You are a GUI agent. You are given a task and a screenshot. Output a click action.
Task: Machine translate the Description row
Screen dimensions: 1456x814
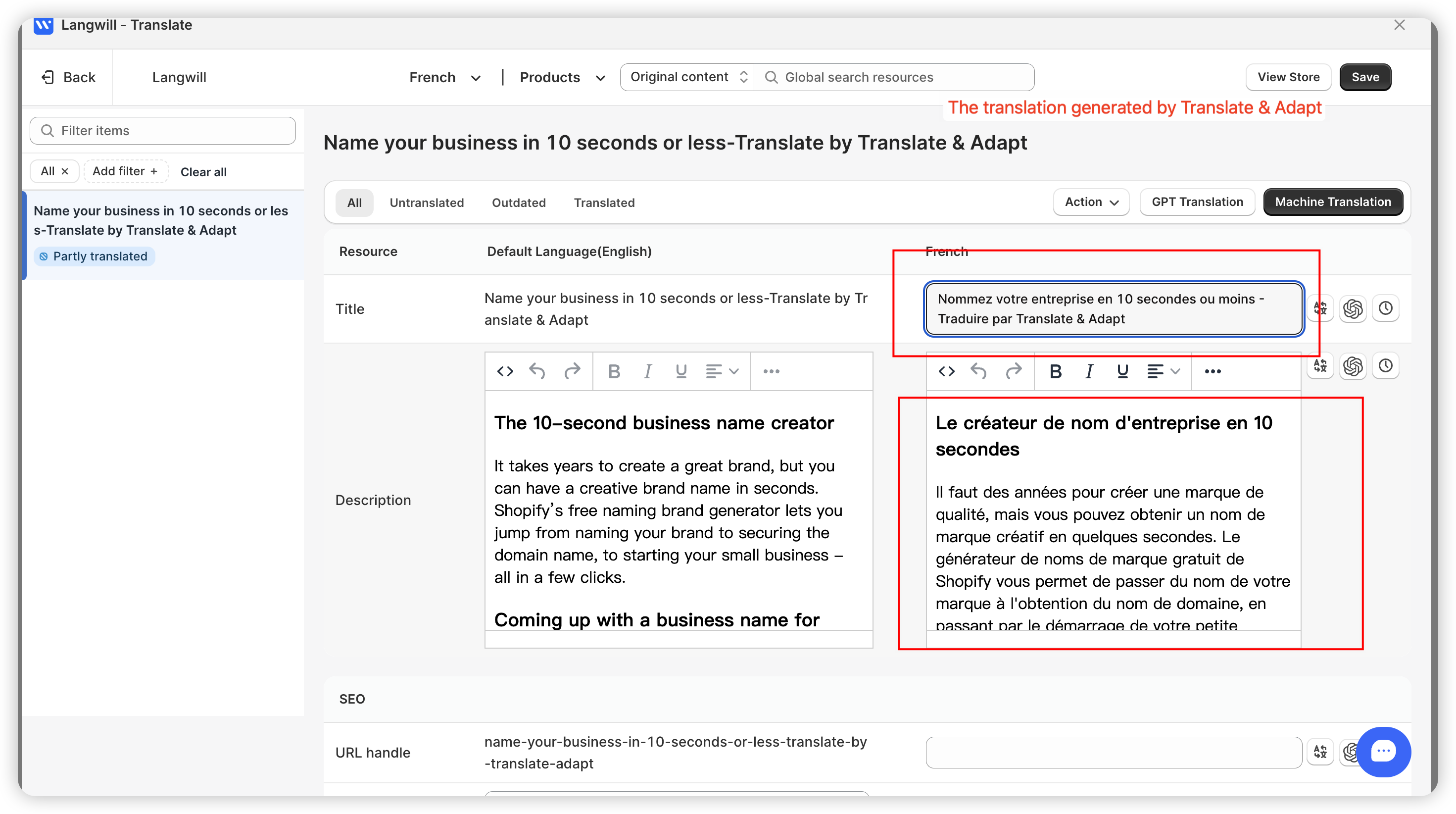(1320, 366)
